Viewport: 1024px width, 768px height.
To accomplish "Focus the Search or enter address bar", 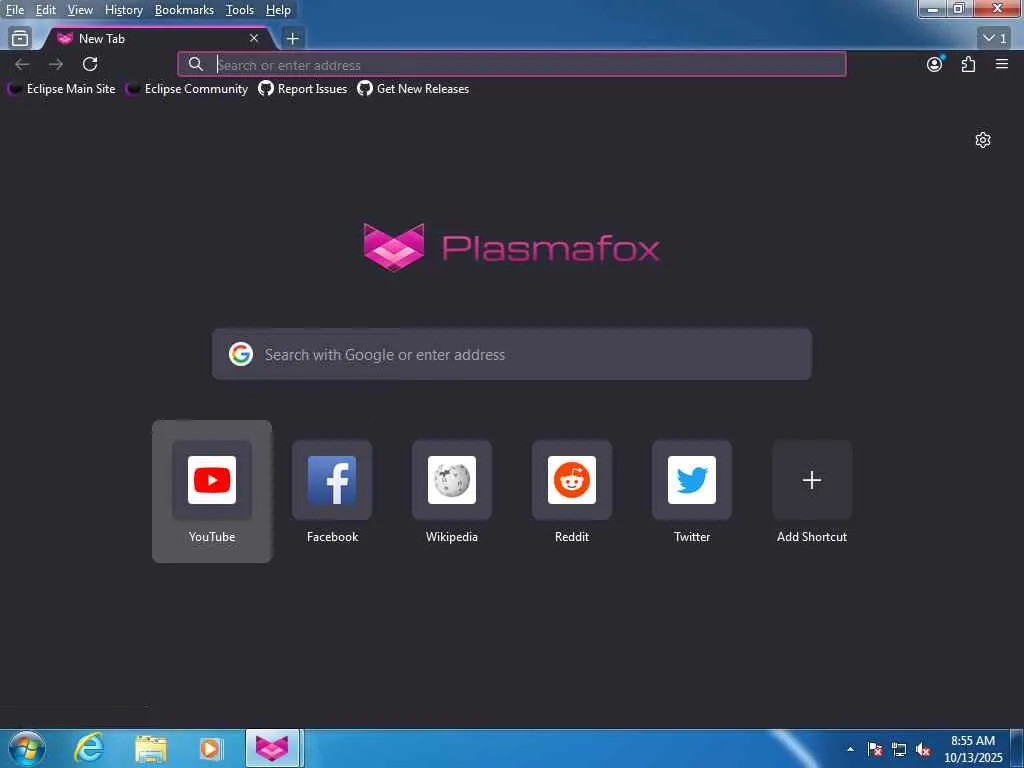I will (512, 65).
